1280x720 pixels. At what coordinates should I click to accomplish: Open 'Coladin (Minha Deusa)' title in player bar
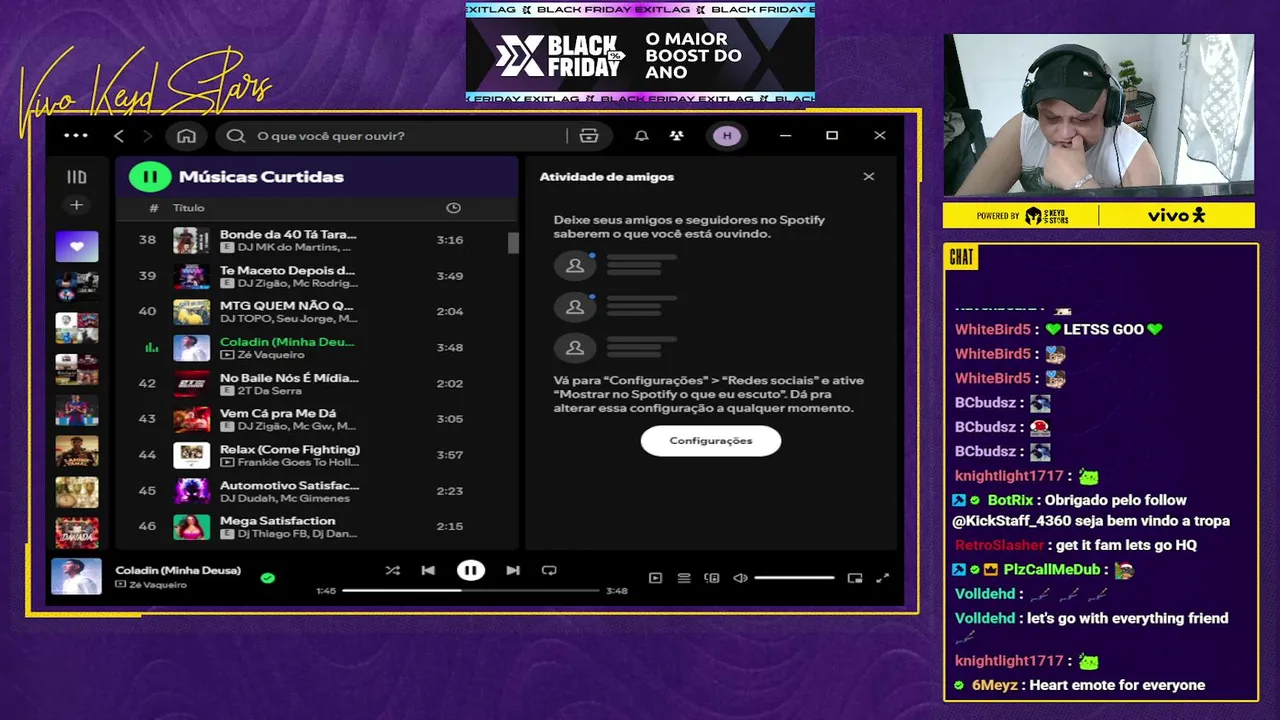tap(178, 570)
